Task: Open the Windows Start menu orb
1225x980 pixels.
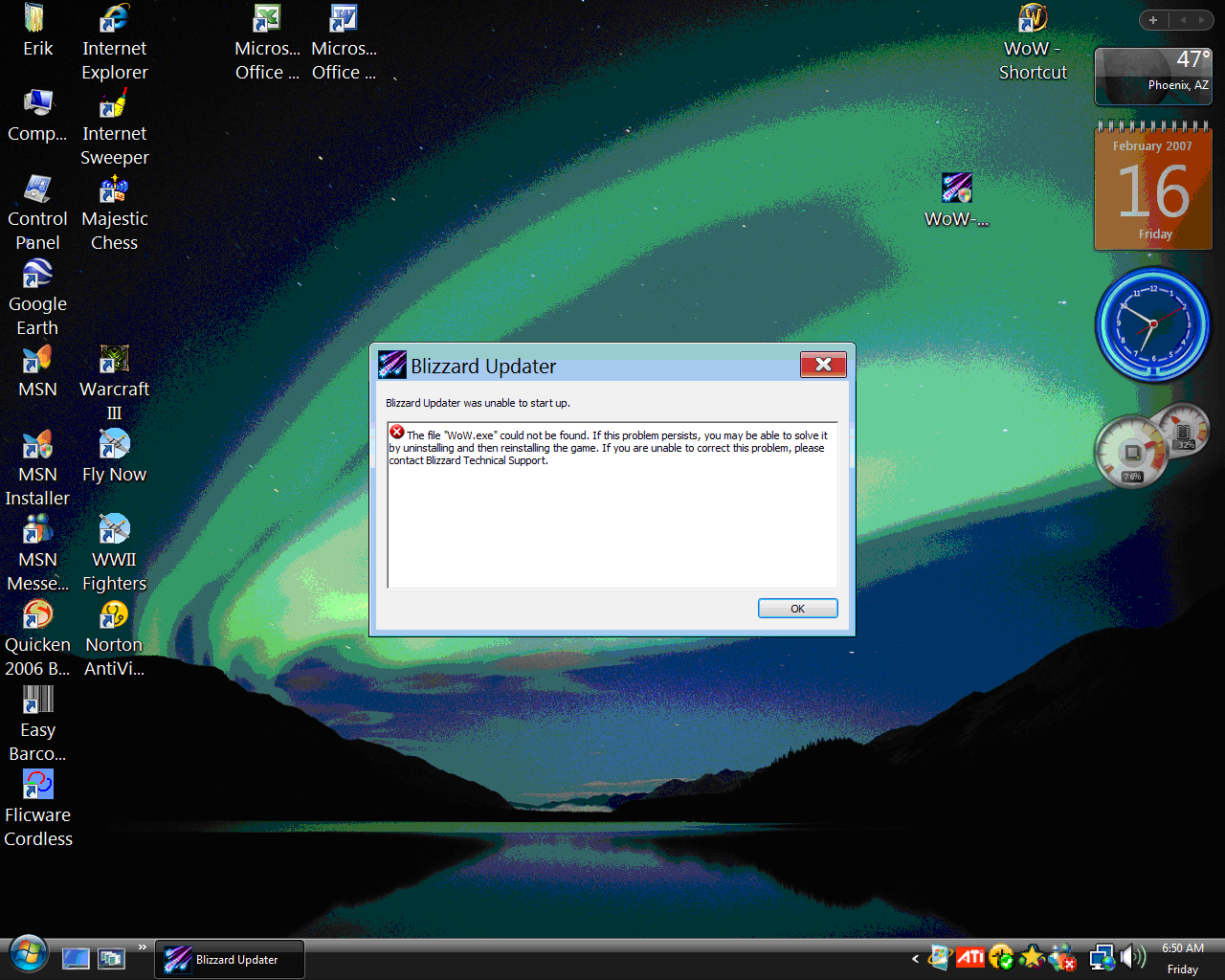Action: 29,955
